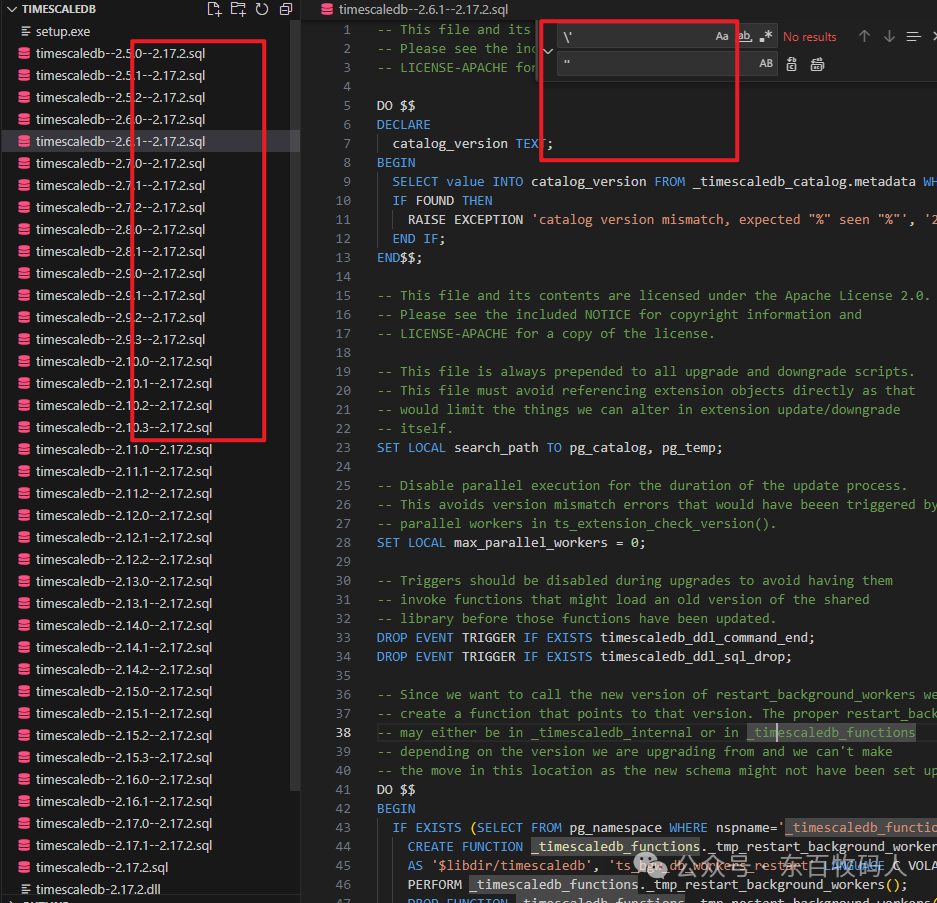Click file icon next to setup.exe

[25, 31]
